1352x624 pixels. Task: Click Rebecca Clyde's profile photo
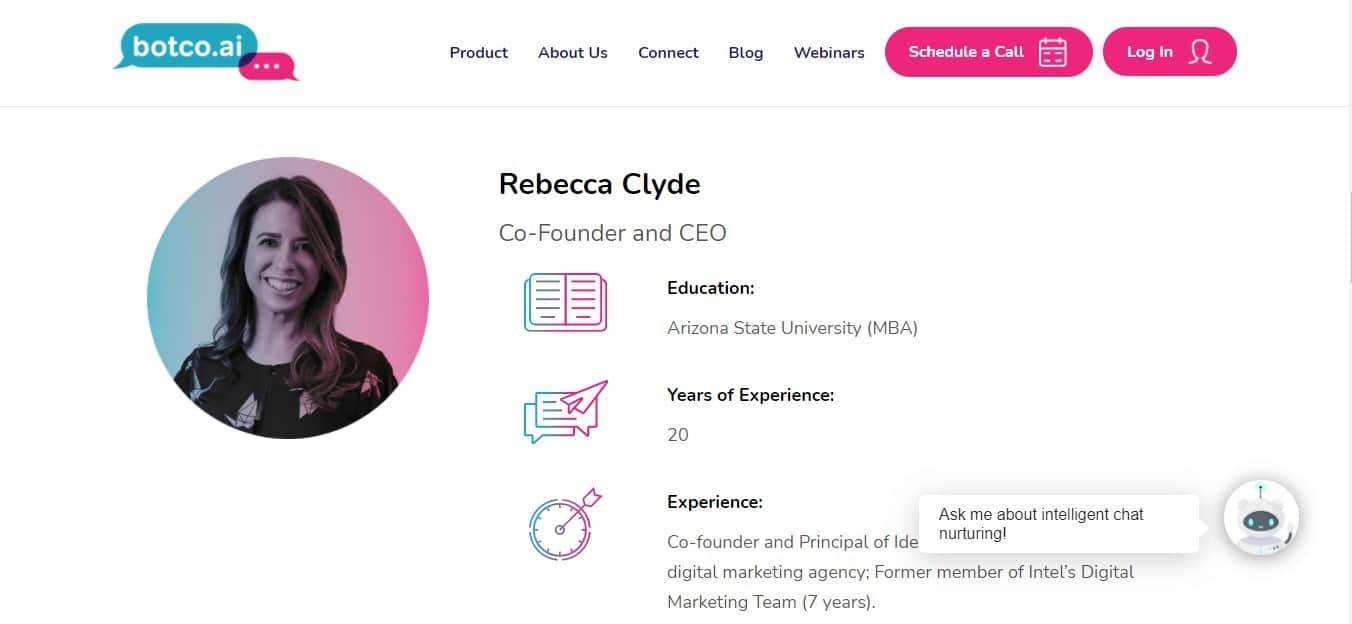[288, 298]
